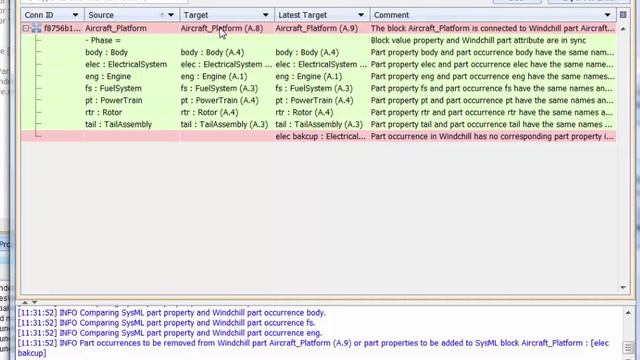Click 'rtr : Rotor (A.4)' in Target column

click(x=209, y=112)
